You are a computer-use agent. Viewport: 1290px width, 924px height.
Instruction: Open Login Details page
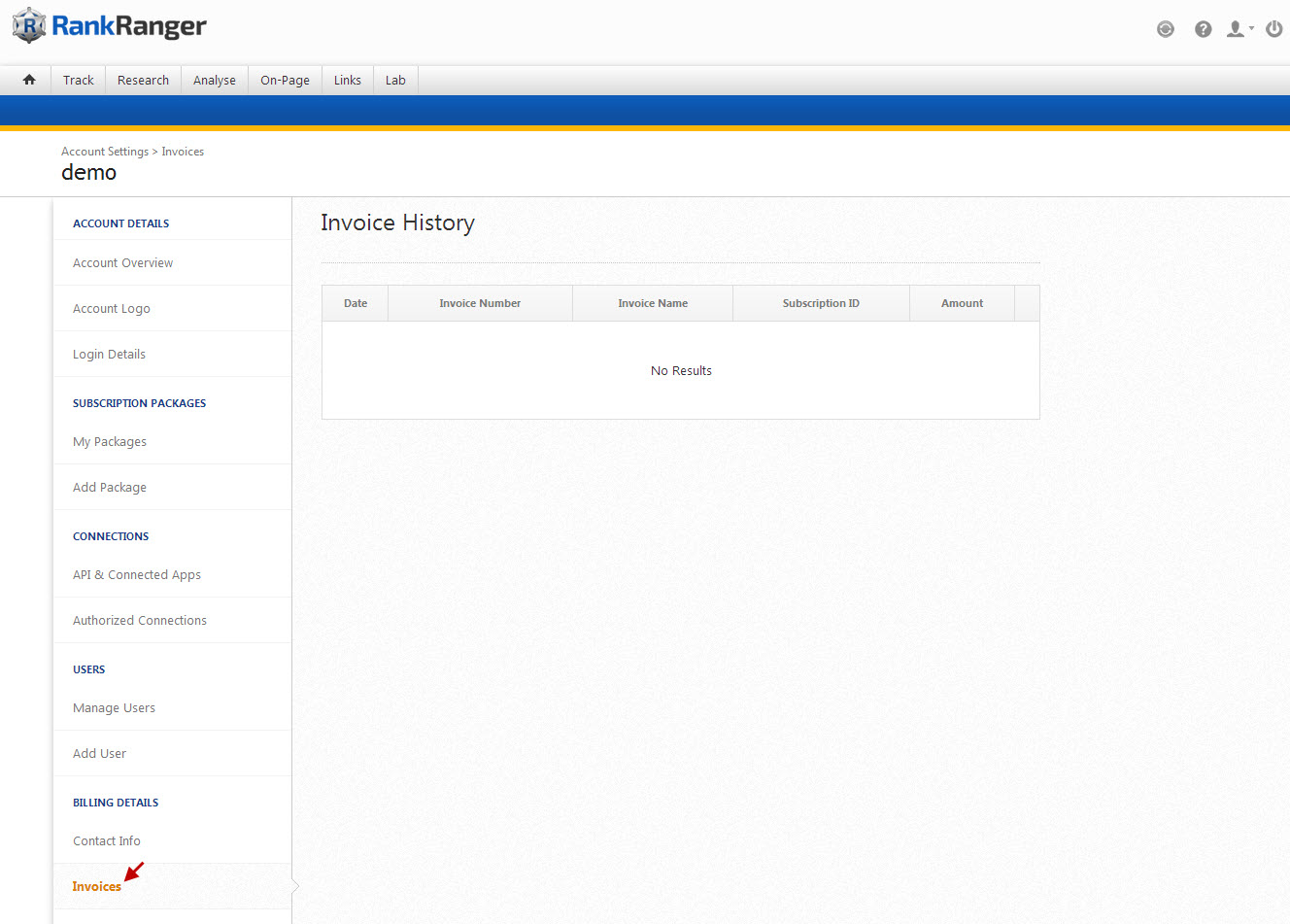pos(109,354)
